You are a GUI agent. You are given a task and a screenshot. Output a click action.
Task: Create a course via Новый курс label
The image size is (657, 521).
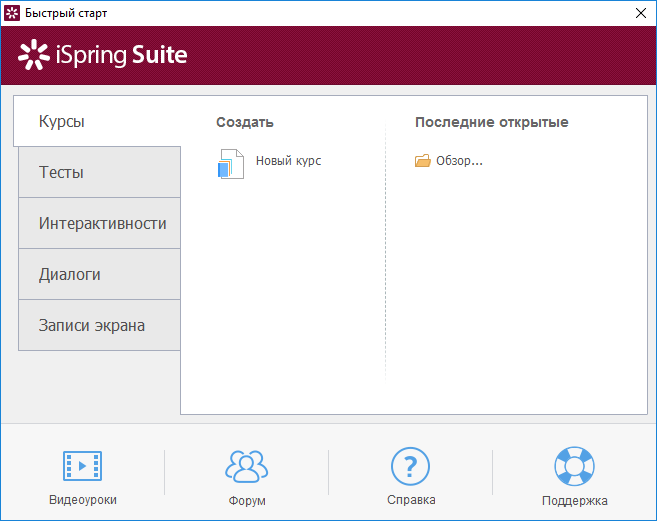point(289,161)
